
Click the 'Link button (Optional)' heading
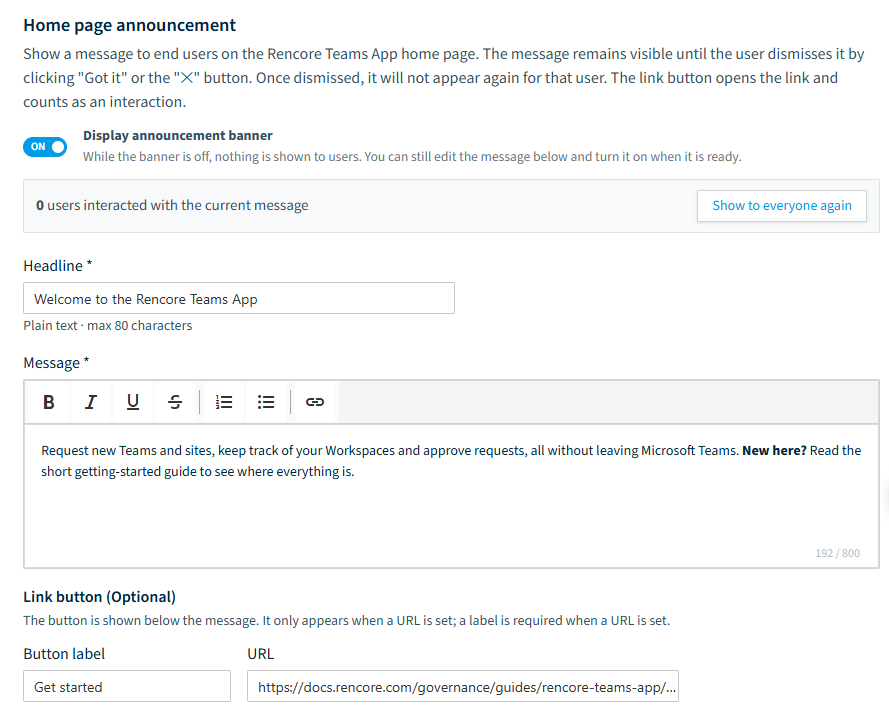[99, 597]
